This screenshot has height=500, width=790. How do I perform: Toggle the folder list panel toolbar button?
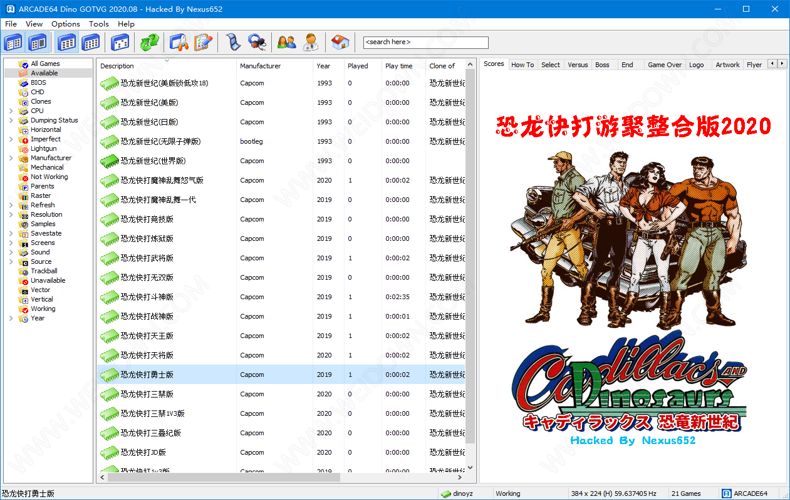click(x=14, y=43)
